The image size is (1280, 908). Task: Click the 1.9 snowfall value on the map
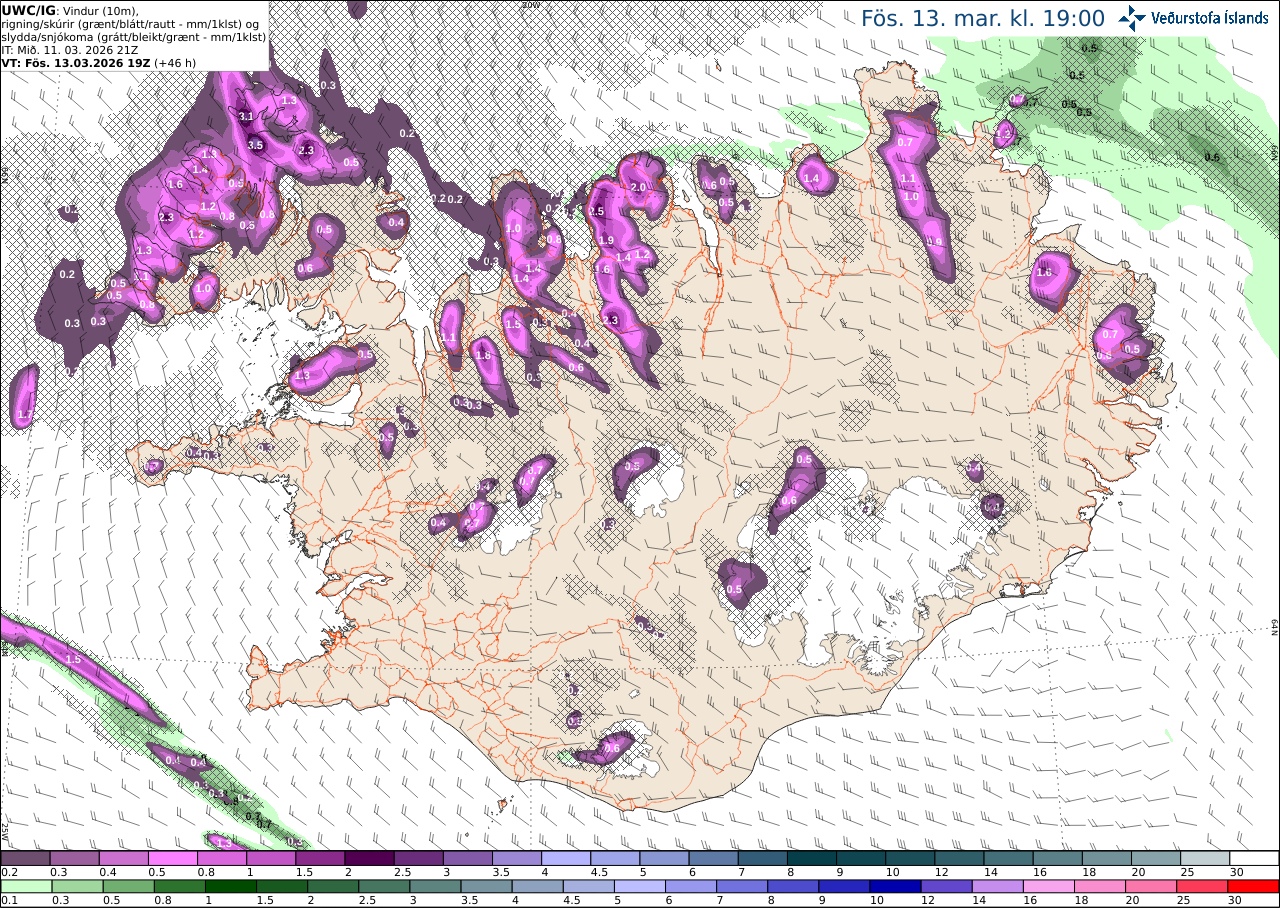(605, 241)
